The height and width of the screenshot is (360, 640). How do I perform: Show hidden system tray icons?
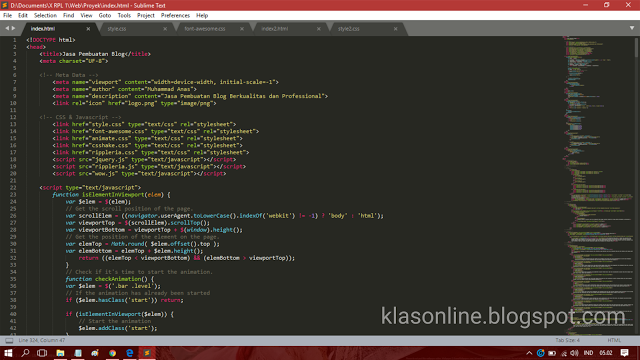pos(529,353)
